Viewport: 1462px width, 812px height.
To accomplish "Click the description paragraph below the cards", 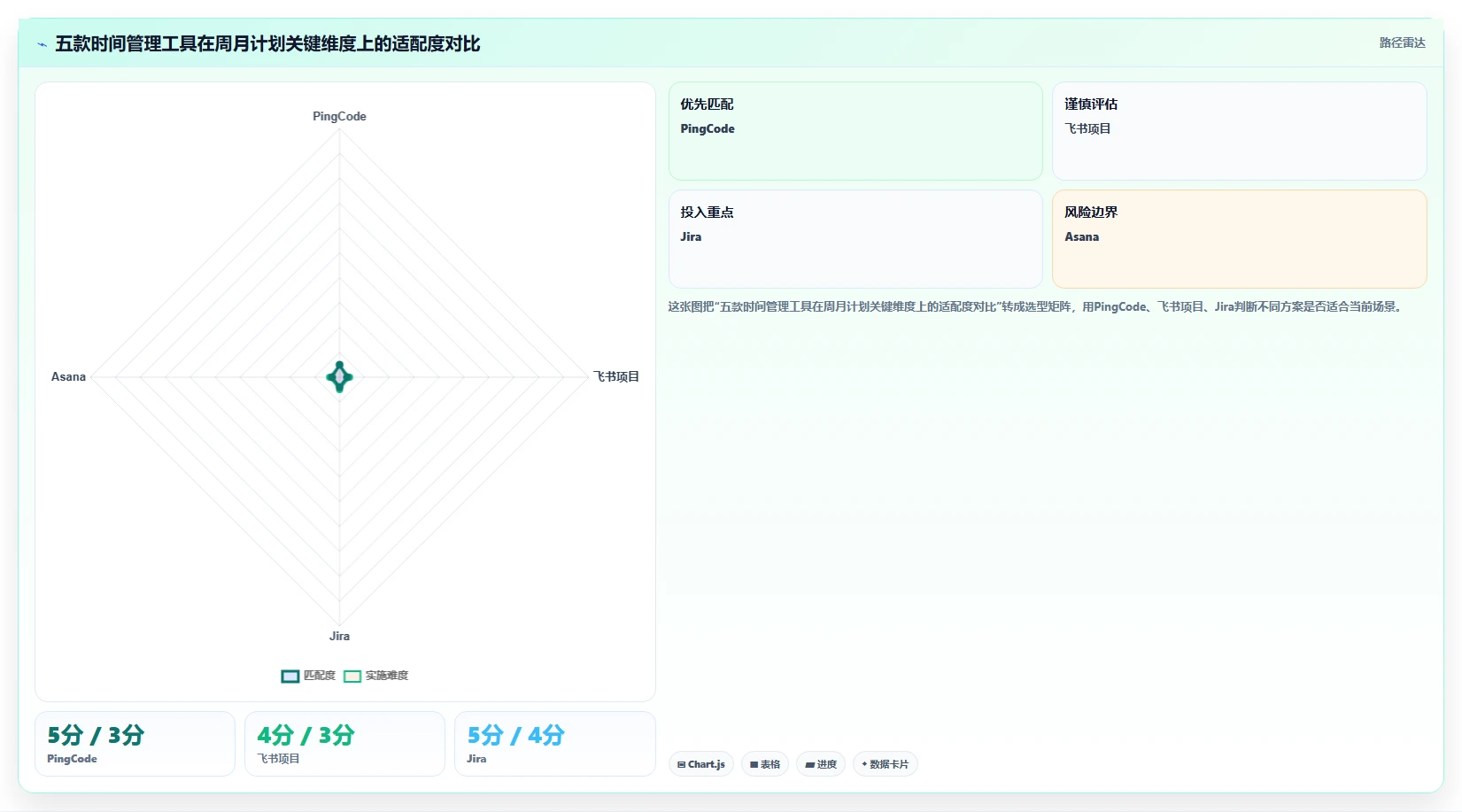I will click(x=1037, y=306).
